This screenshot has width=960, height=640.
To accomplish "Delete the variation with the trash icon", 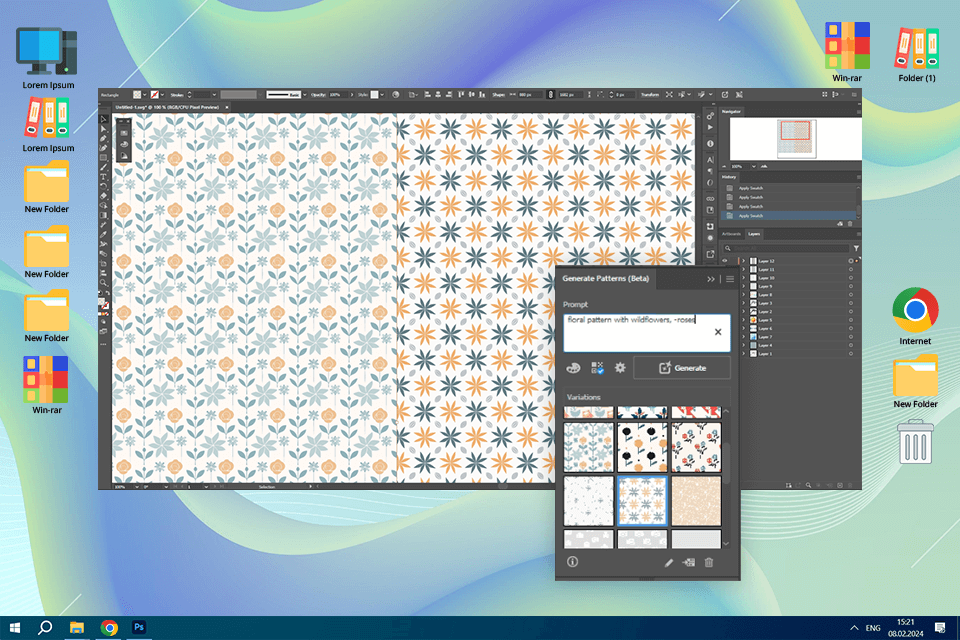I will point(708,562).
